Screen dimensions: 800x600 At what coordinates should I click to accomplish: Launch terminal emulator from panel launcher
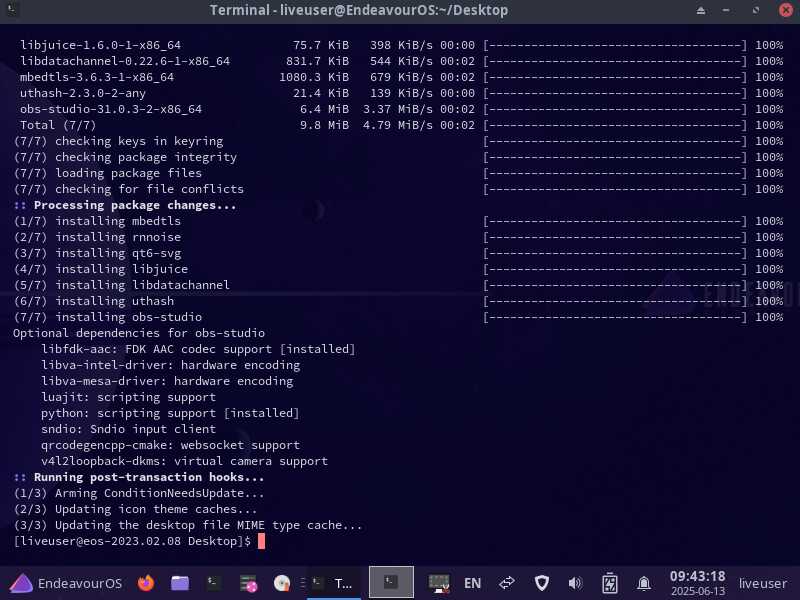coord(213,583)
